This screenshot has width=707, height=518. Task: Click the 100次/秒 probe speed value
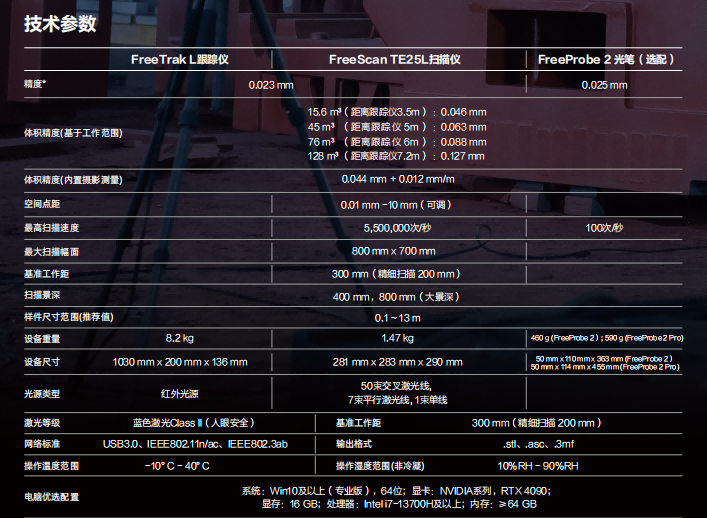pyautogui.click(x=604, y=228)
